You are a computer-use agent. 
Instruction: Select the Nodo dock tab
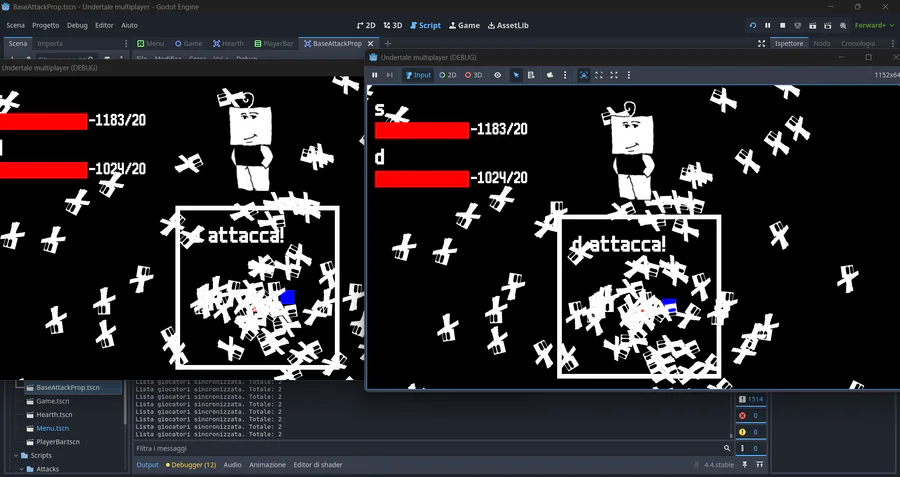(822, 44)
